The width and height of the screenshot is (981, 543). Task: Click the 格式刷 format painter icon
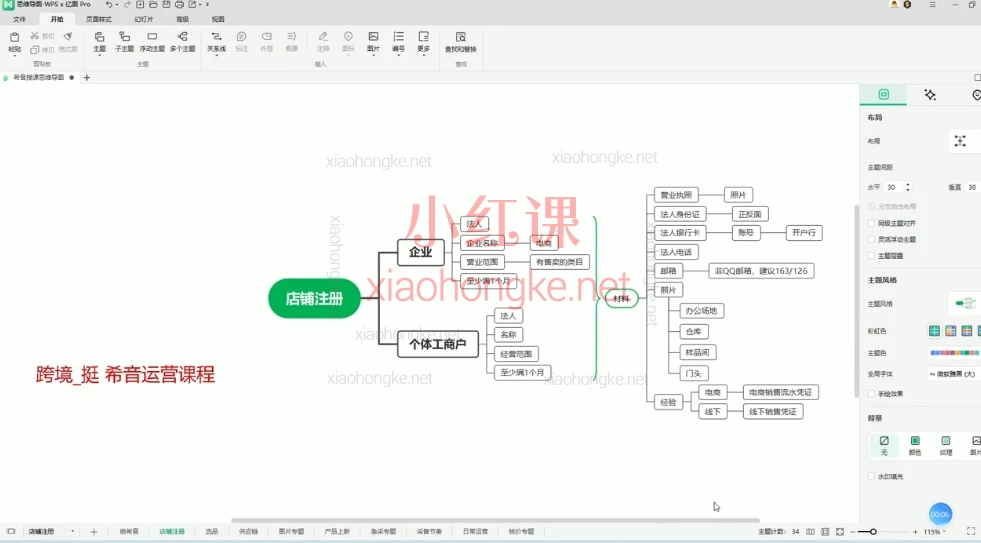click(68, 36)
